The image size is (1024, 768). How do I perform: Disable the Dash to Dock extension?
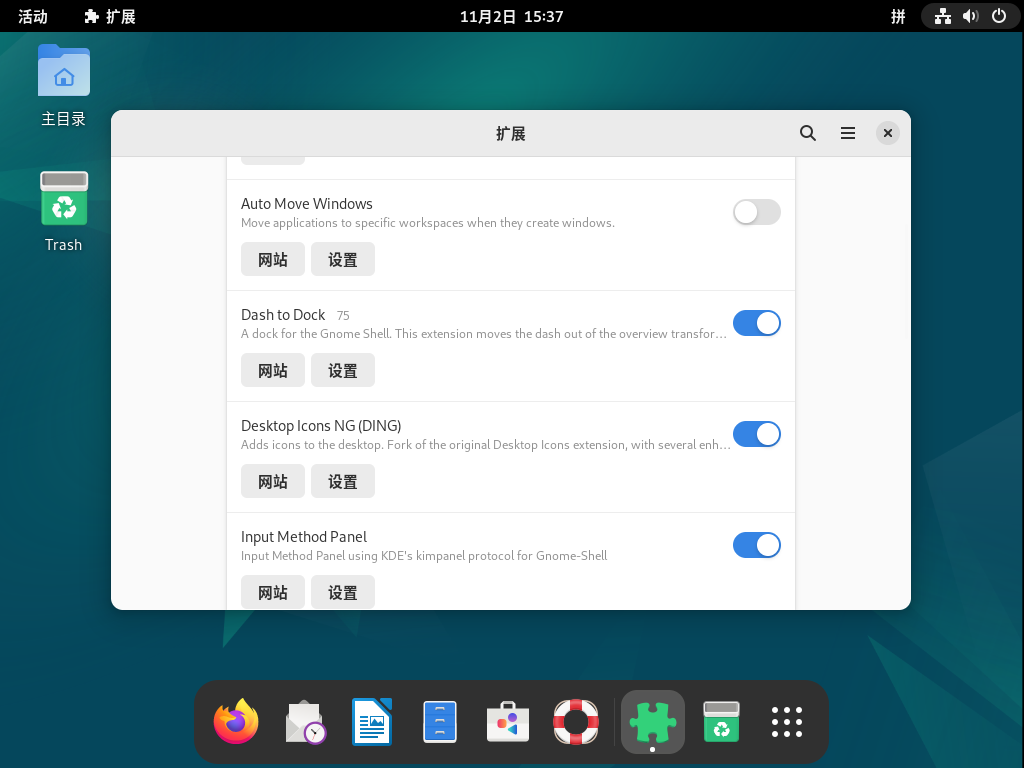(756, 323)
